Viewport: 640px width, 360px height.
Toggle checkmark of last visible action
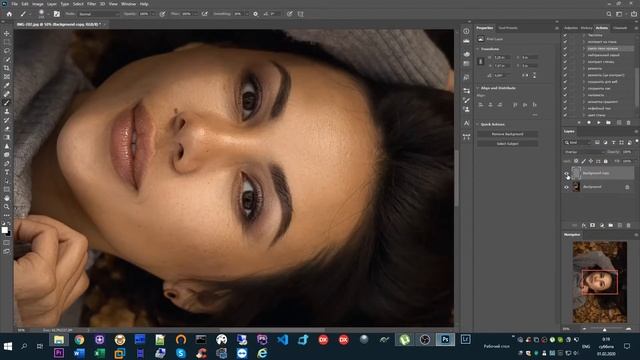click(x=565, y=115)
